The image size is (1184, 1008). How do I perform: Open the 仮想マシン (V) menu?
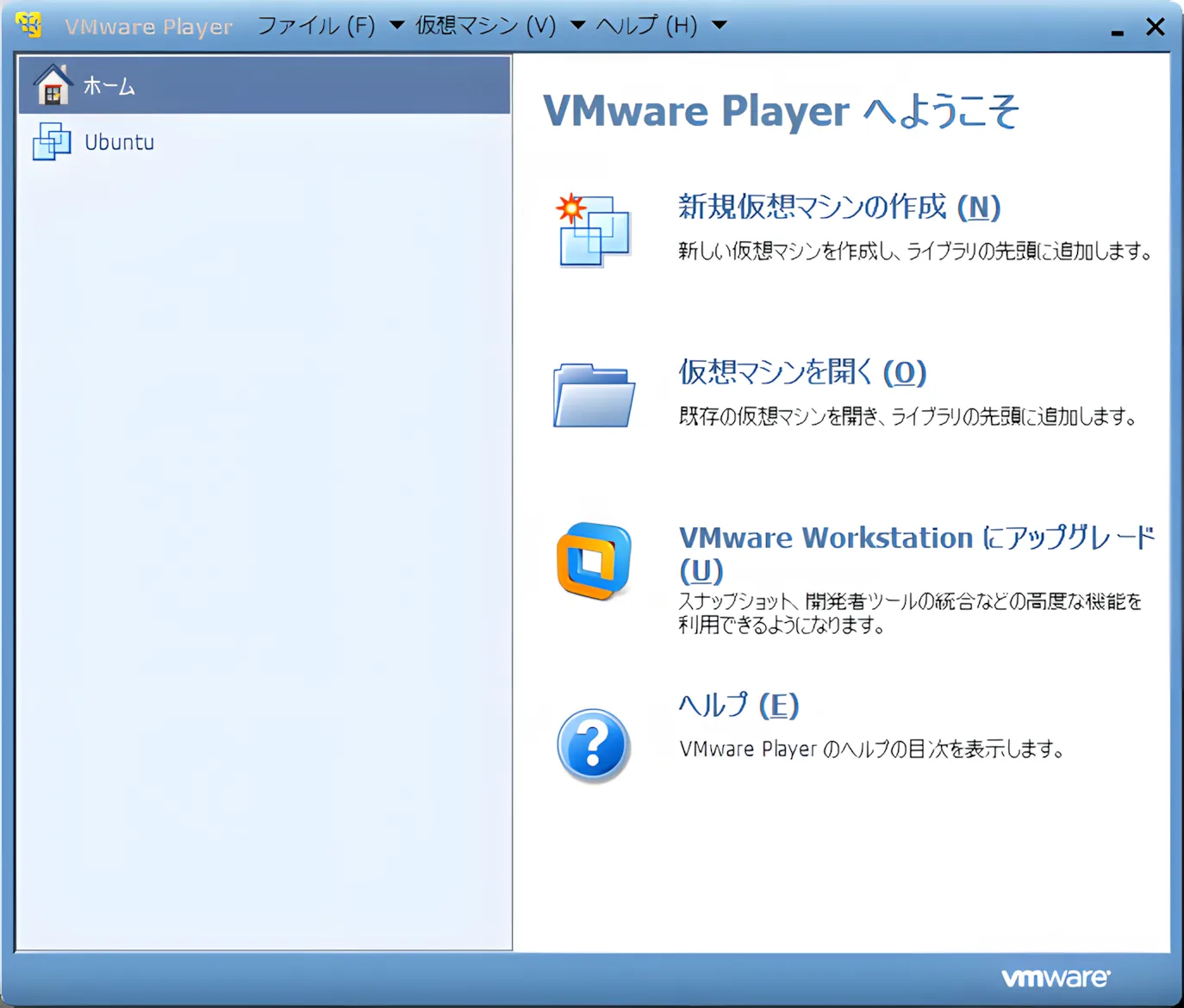(487, 27)
